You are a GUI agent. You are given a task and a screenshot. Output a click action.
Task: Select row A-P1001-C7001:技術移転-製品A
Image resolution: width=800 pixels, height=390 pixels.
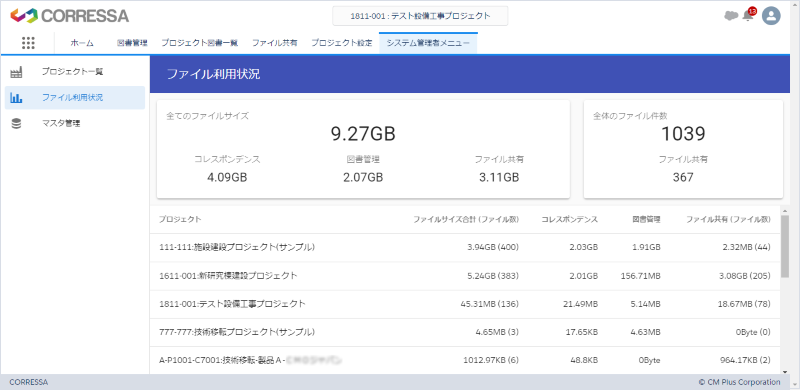(465, 360)
